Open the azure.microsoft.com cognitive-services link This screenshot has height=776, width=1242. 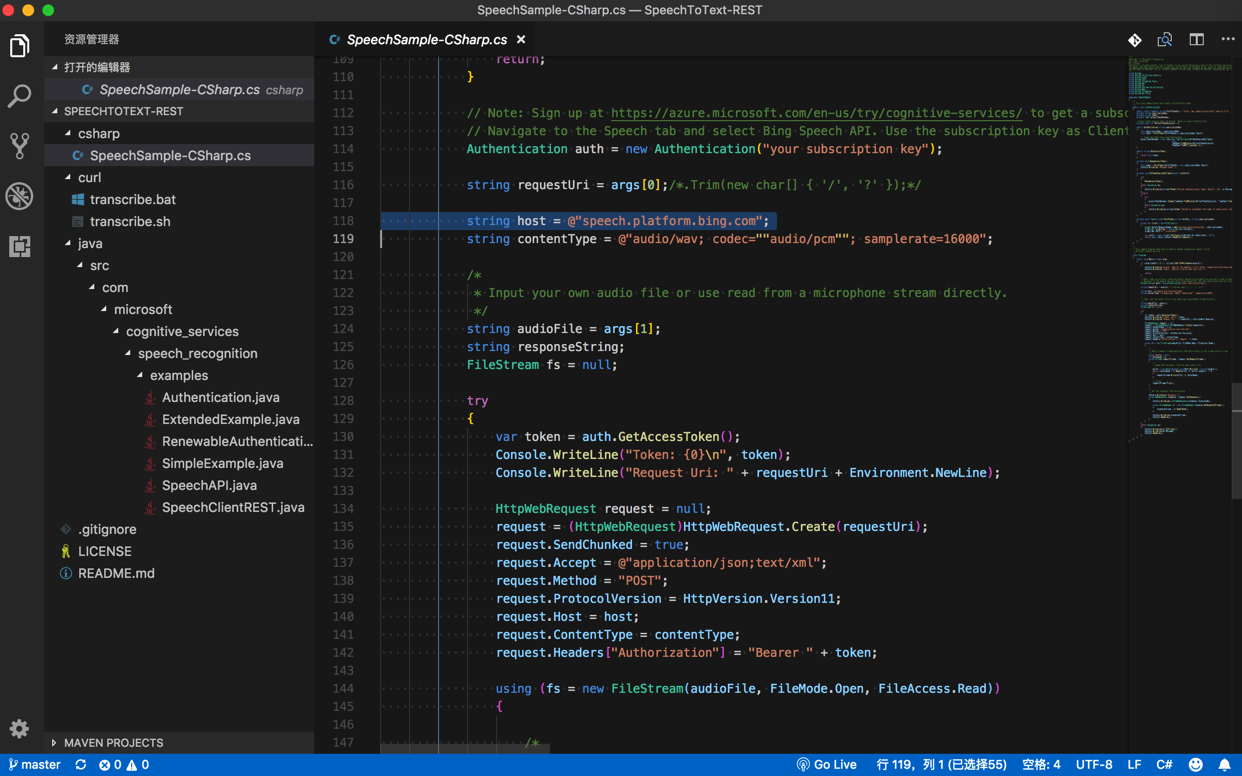coord(816,113)
